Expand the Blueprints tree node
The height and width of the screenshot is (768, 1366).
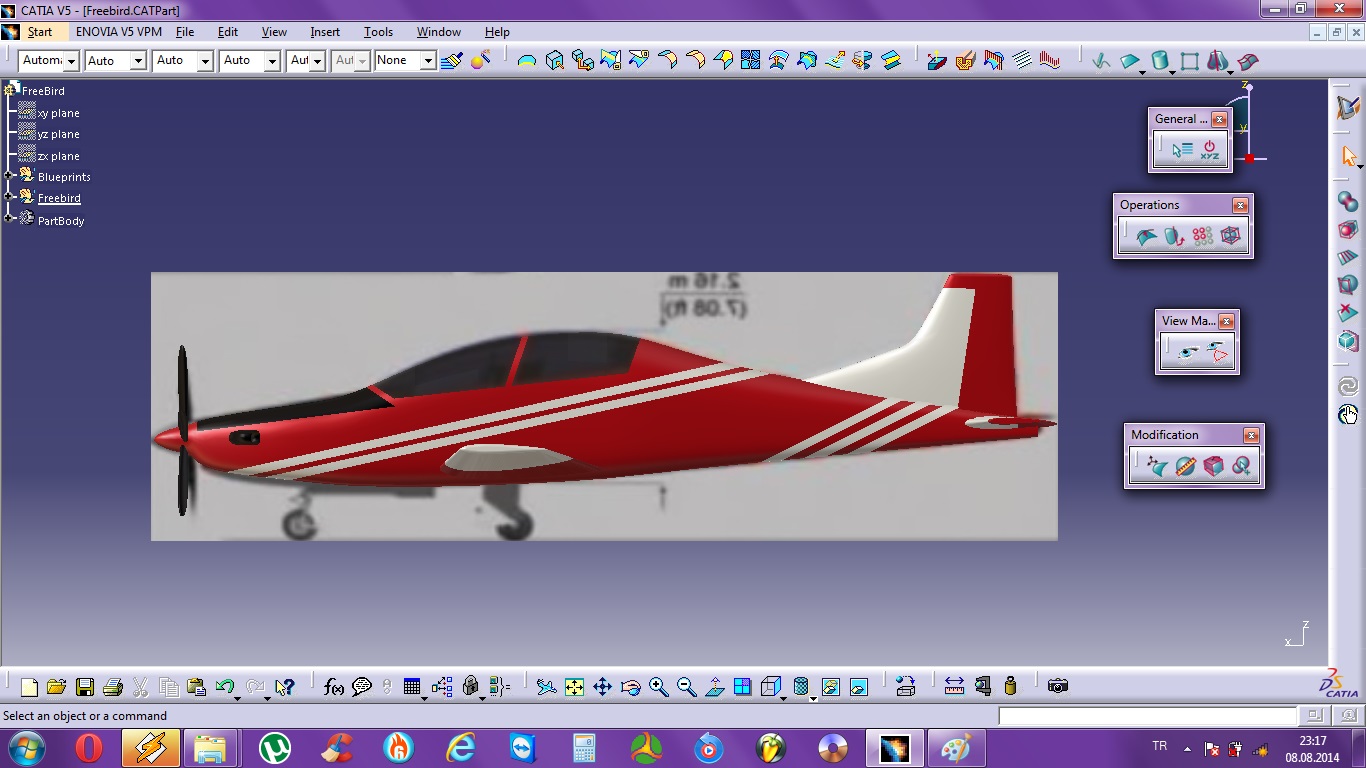pos(9,177)
